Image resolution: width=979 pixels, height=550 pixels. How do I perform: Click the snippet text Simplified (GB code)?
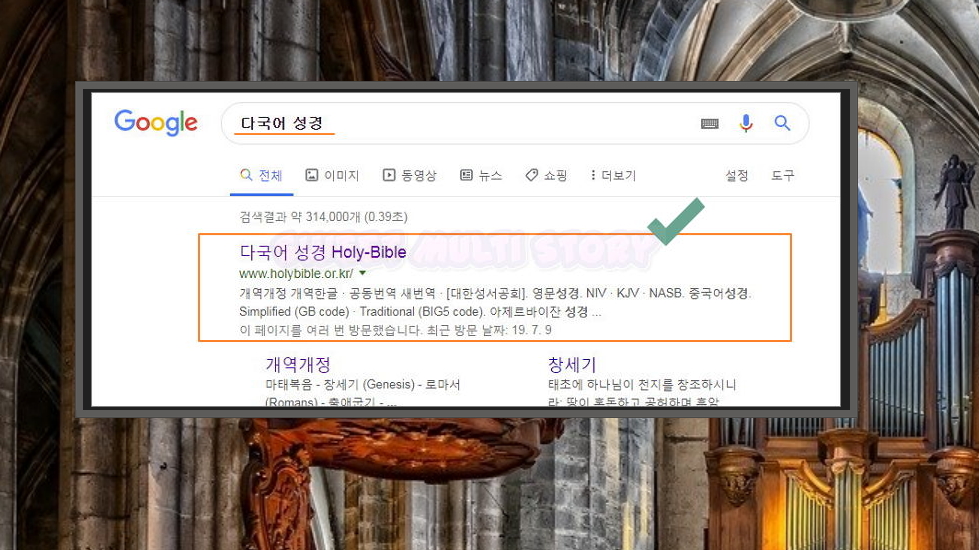point(294,312)
